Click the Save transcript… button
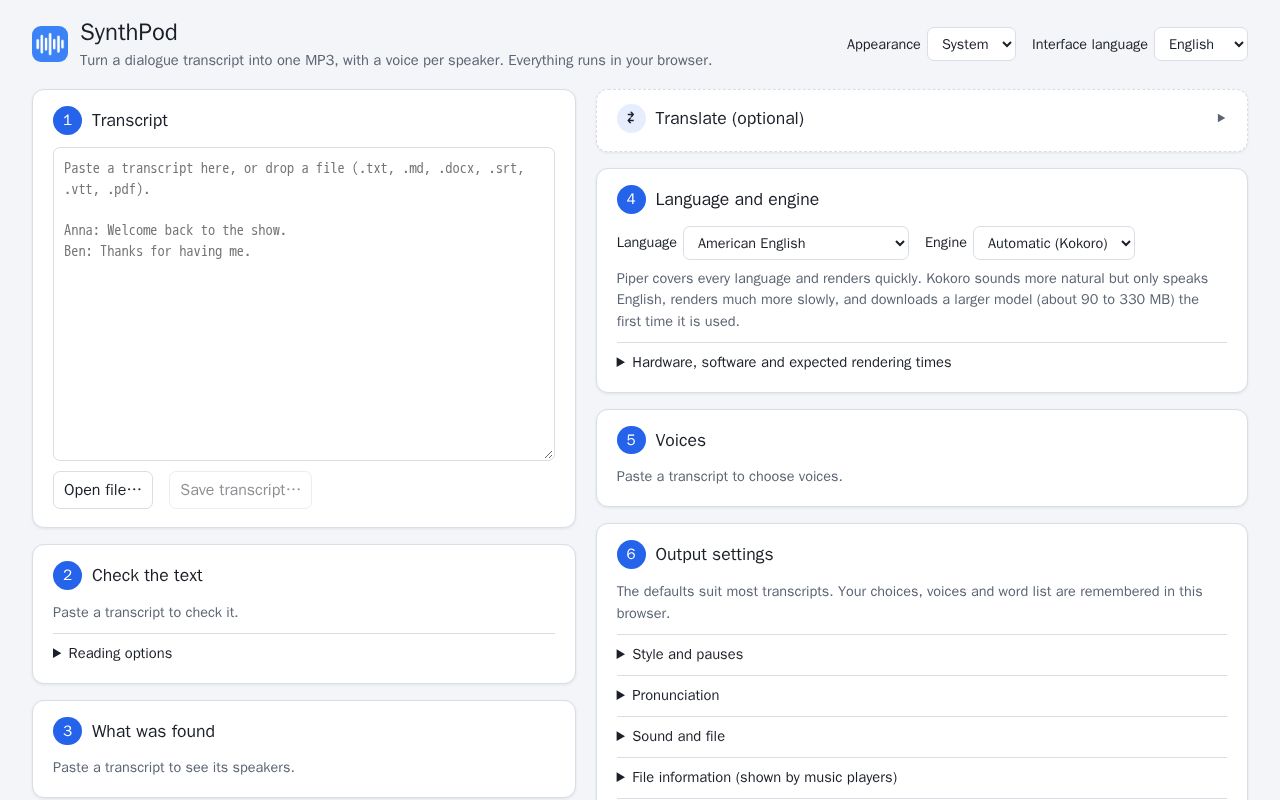 (240, 490)
